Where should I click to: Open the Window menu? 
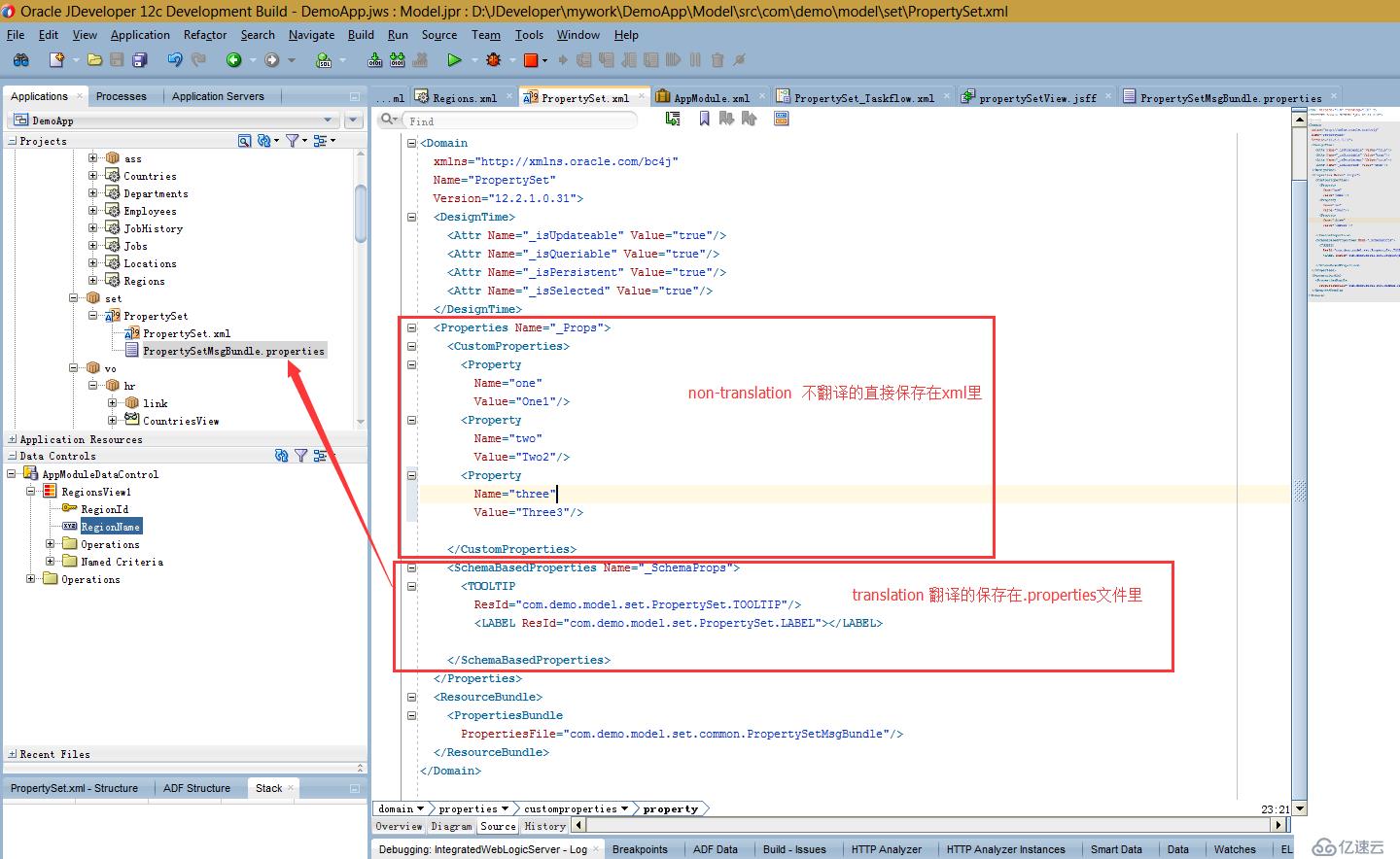(578, 35)
